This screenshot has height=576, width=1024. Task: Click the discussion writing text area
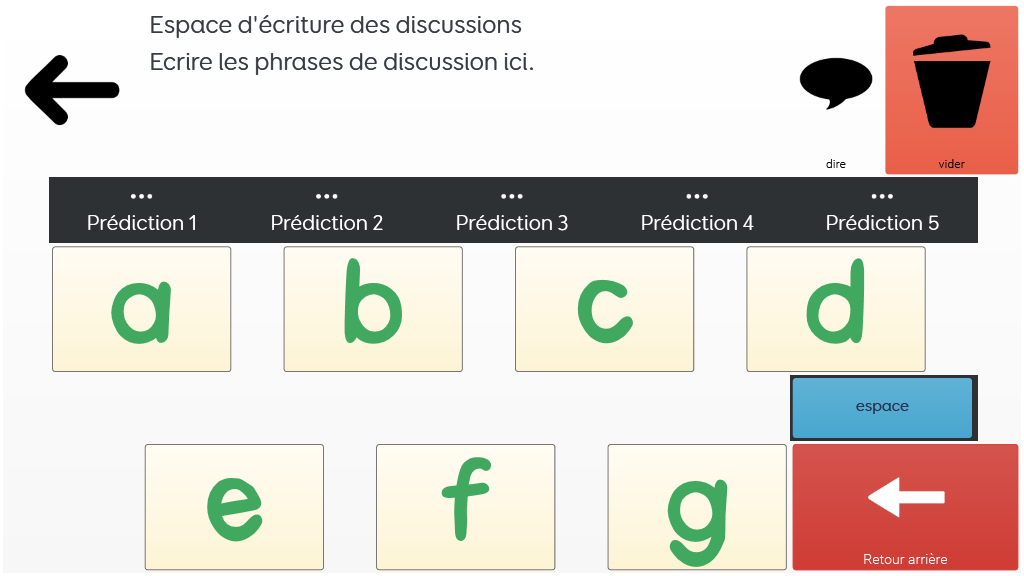450,80
